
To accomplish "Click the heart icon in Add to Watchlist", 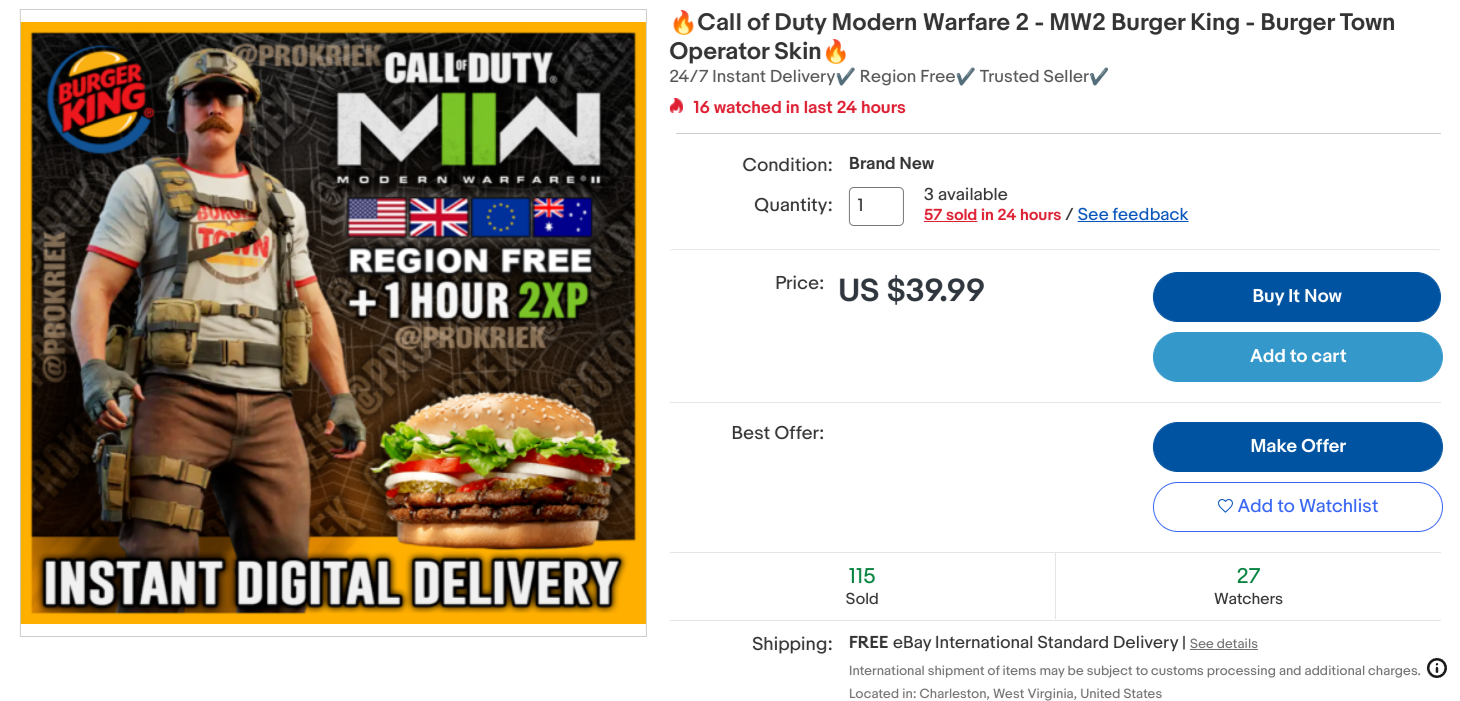I will pos(1224,506).
